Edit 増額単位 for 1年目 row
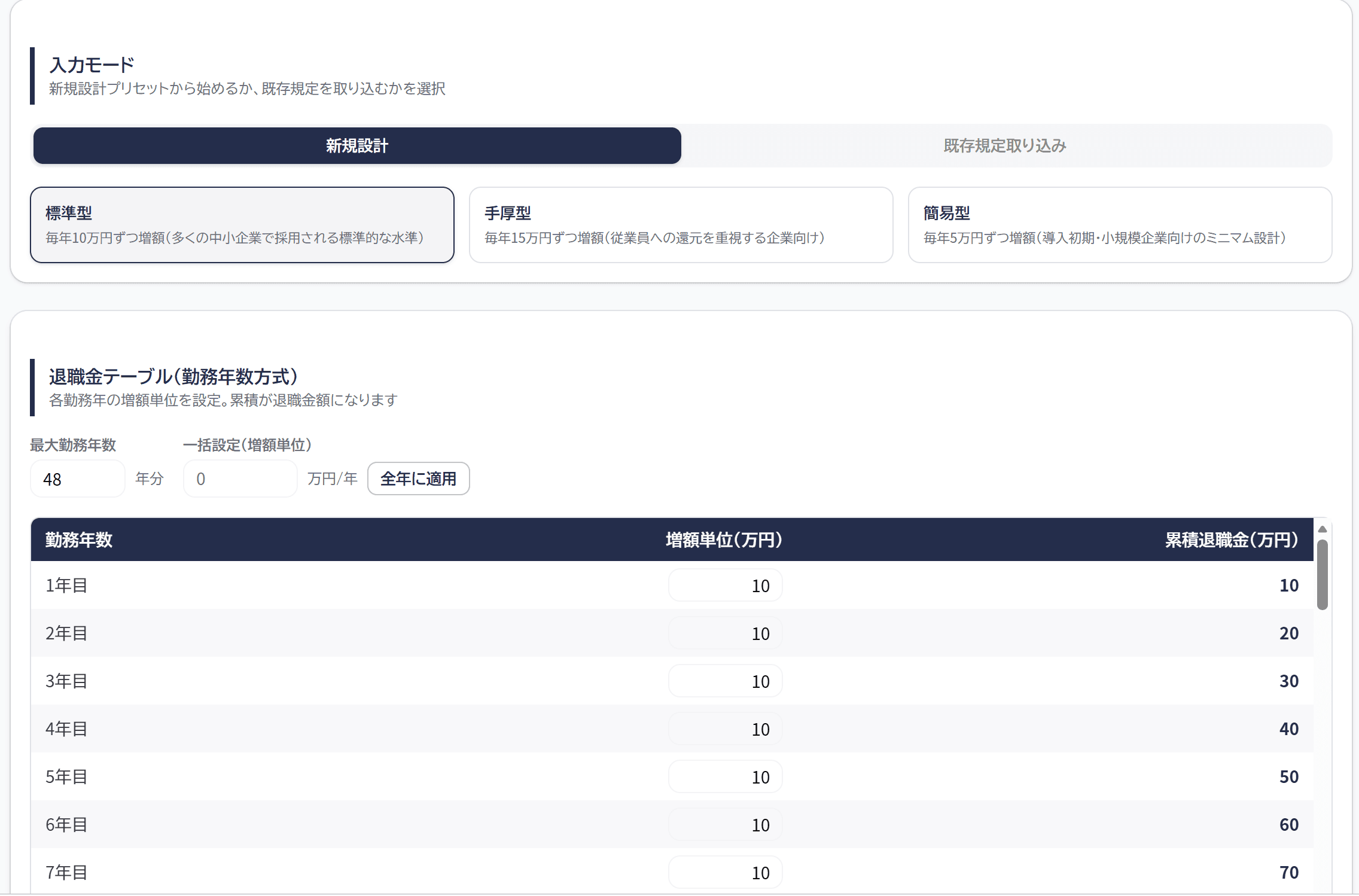Image resolution: width=1359 pixels, height=896 pixels. click(726, 585)
